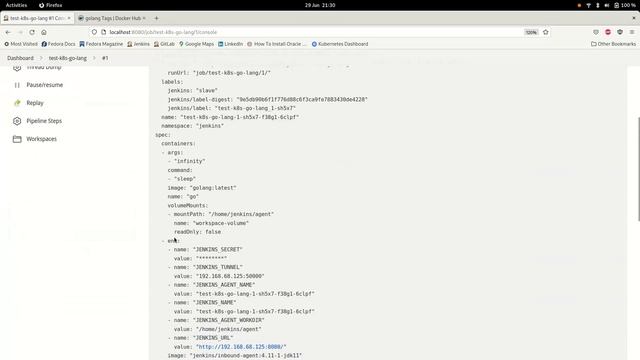
Task: Open Workspaces folder icon in sidebar
Action: point(17,139)
